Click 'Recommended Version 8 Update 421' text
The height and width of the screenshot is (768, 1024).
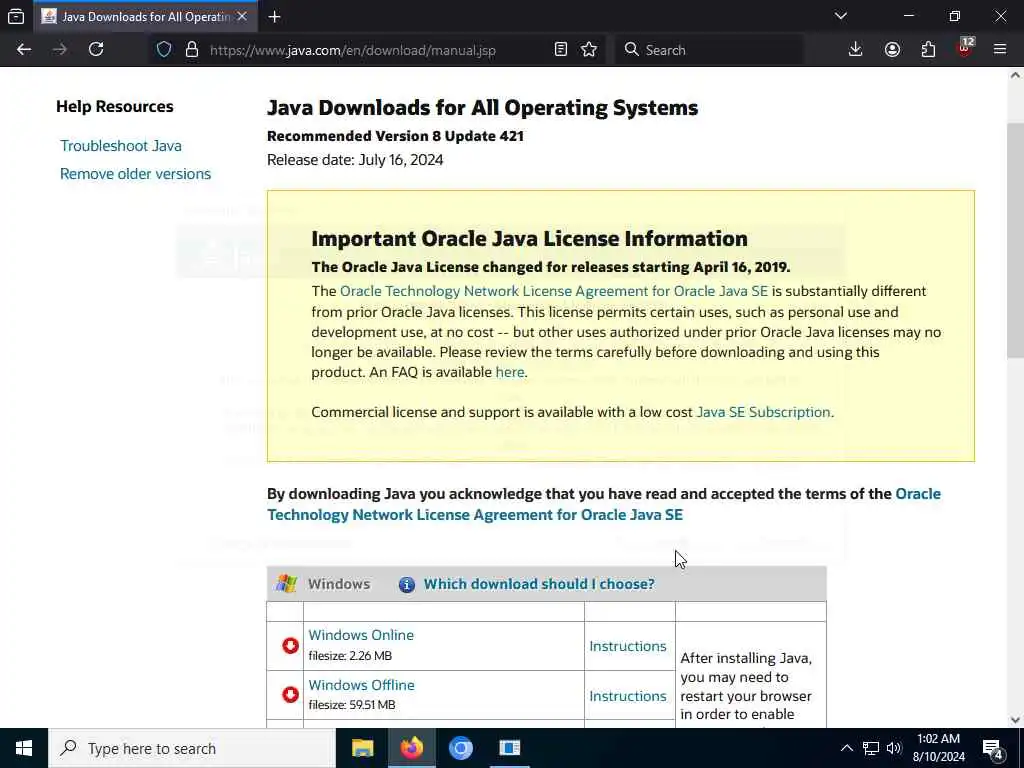click(395, 136)
